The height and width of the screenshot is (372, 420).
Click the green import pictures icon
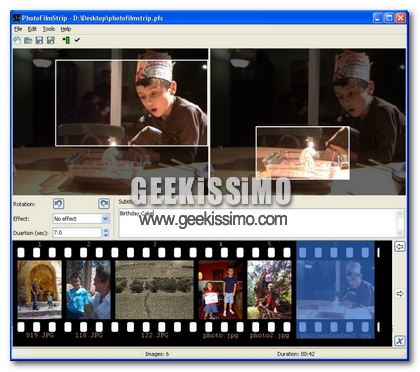pyautogui.click(x=66, y=40)
